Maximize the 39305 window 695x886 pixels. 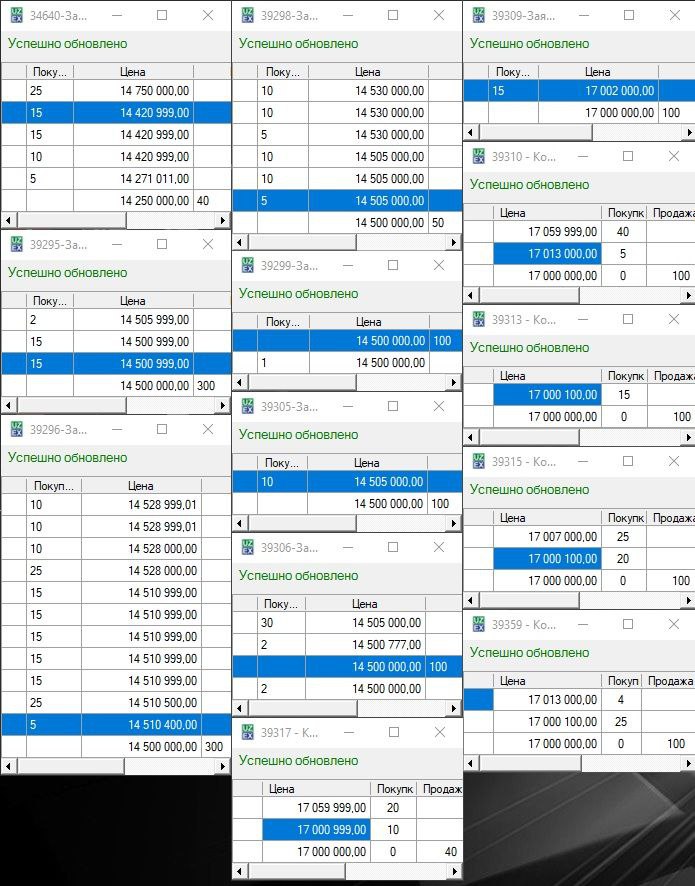click(393, 406)
